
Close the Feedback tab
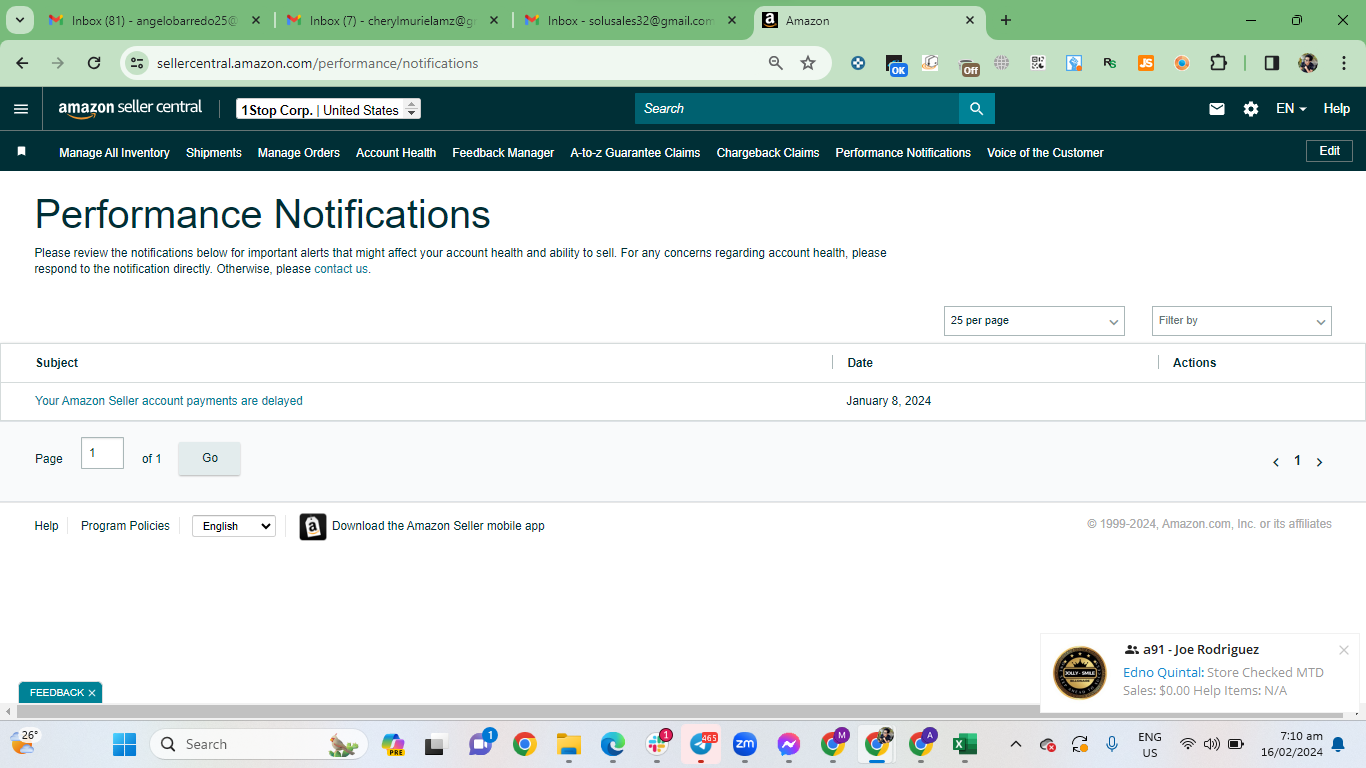click(x=92, y=693)
